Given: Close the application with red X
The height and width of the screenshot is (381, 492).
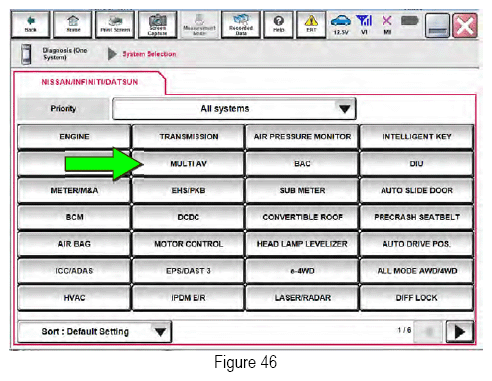Looking at the screenshot, I should 465,26.
